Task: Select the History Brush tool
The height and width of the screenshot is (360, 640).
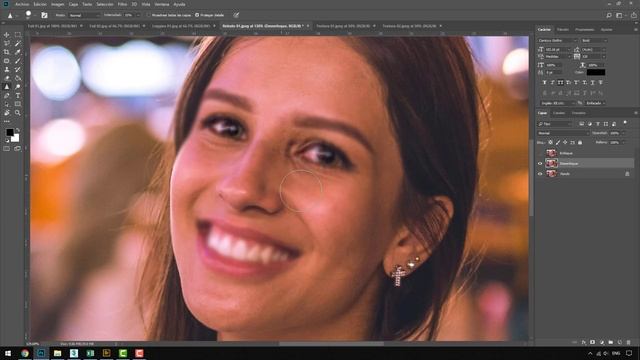Action: (x=18, y=69)
